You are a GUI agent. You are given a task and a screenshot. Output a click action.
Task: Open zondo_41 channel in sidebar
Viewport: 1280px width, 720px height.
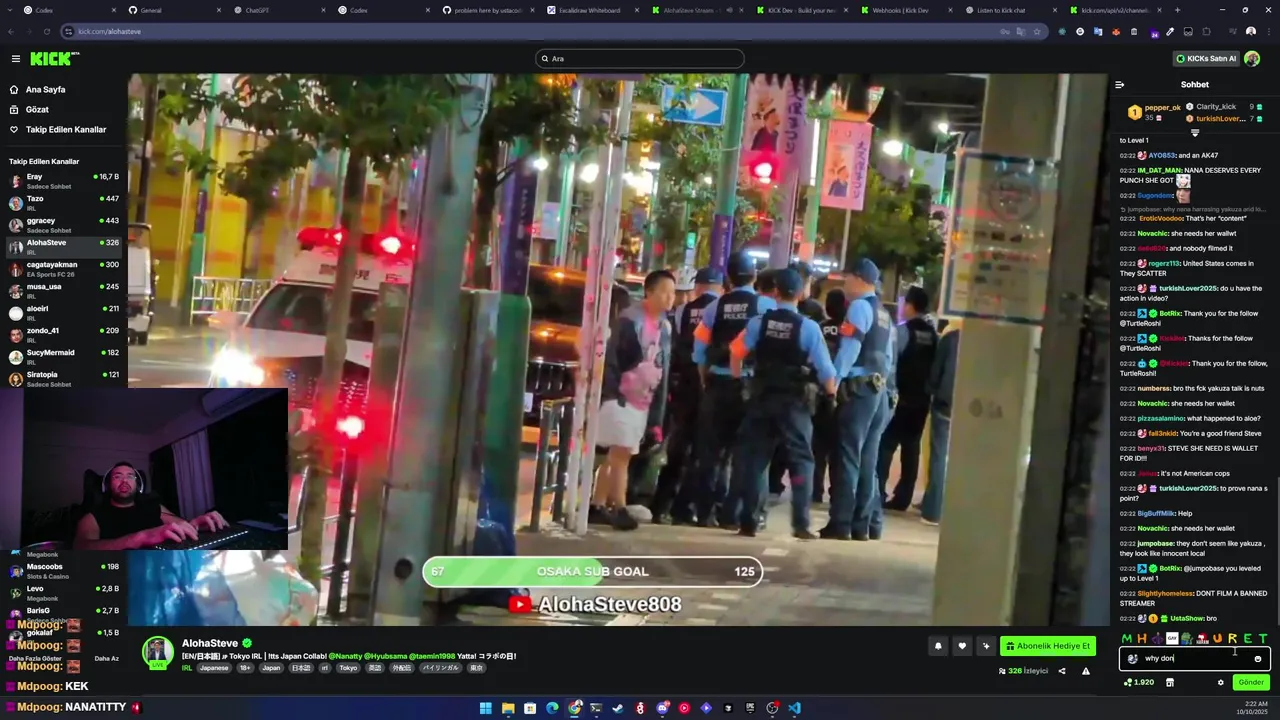pyautogui.click(x=64, y=335)
